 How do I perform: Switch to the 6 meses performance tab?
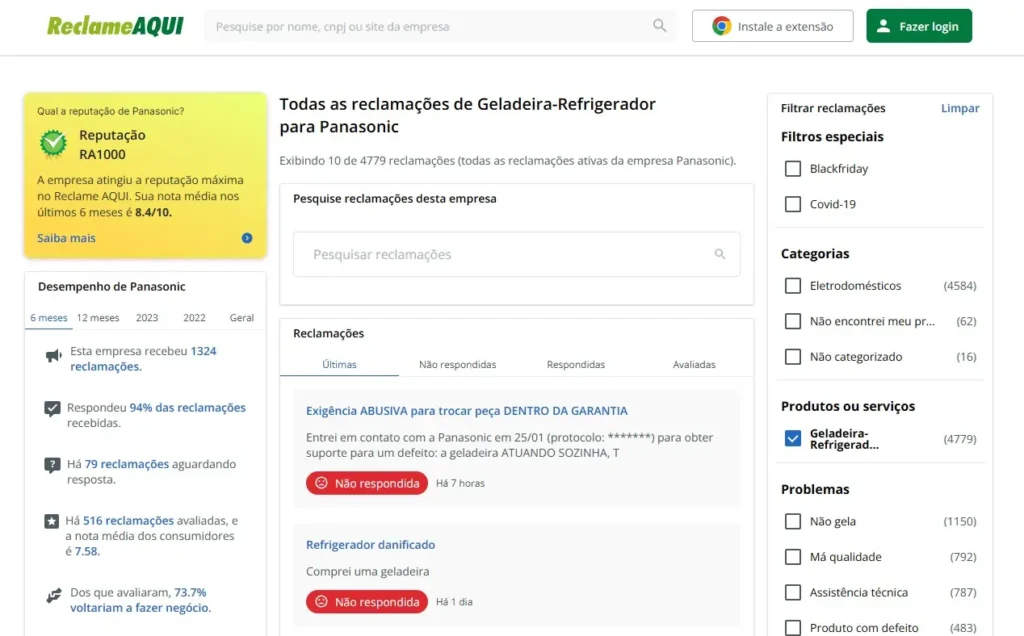(49, 318)
